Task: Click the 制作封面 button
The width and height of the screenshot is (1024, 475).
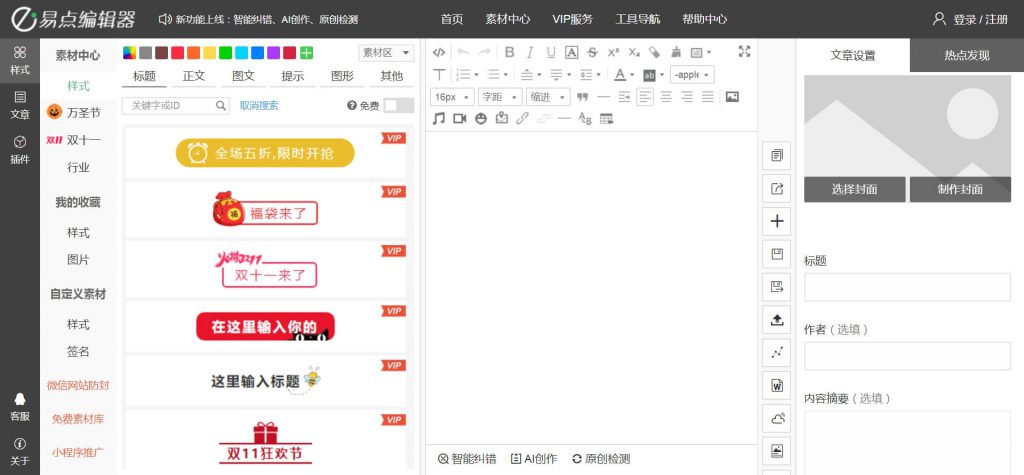Action: pyautogui.click(x=960, y=189)
